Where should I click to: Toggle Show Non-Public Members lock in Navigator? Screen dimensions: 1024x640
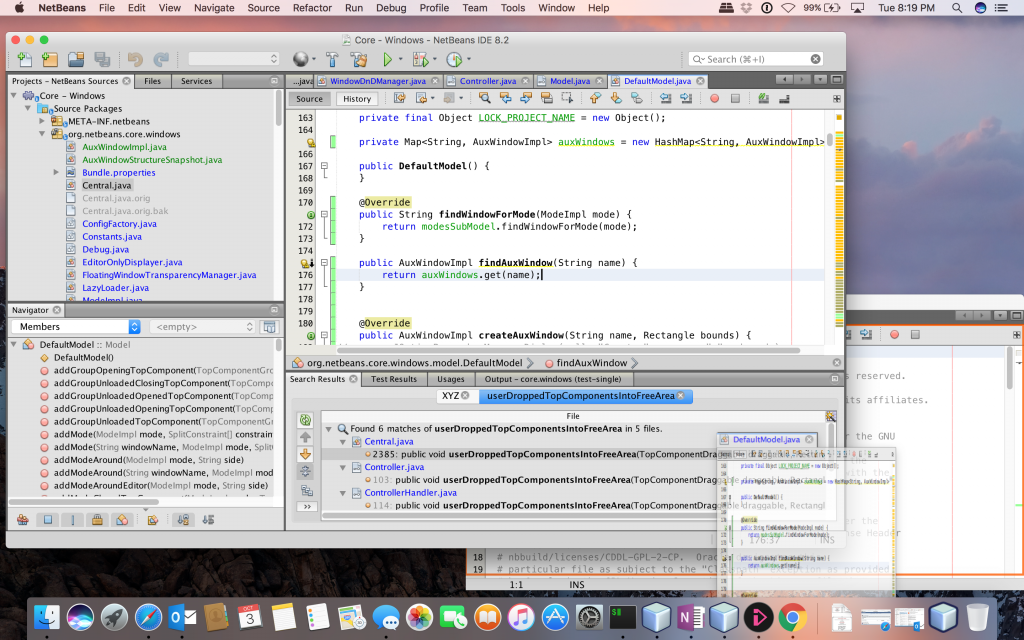[x=97, y=520]
